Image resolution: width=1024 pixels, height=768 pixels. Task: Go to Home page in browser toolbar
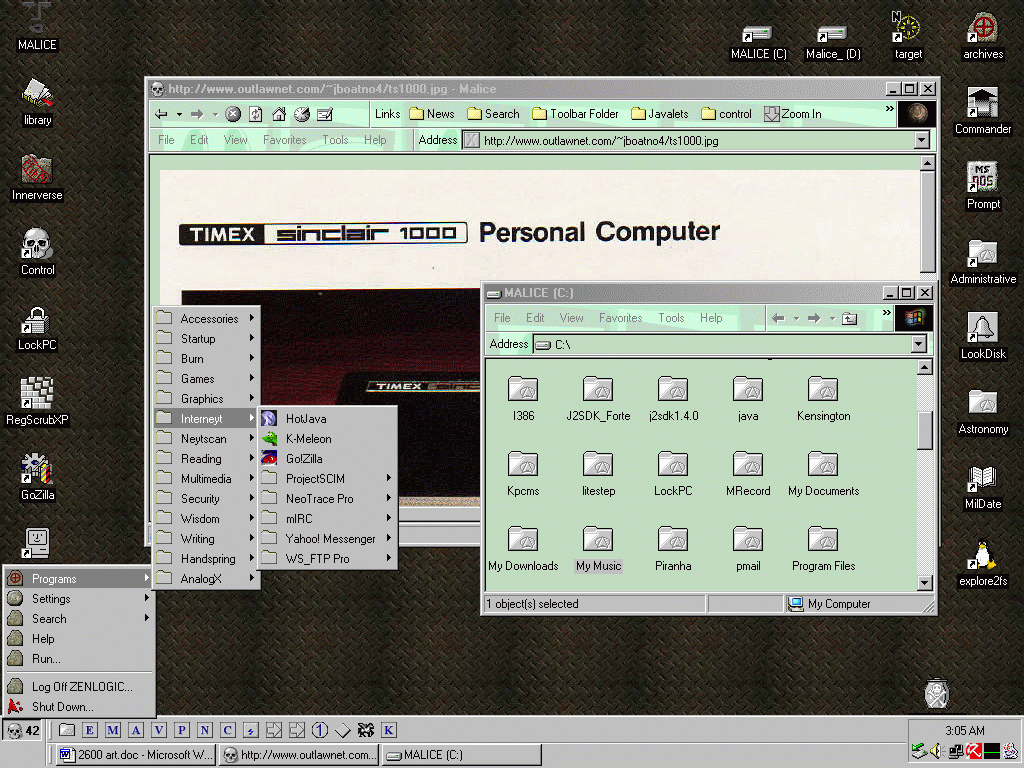pyautogui.click(x=279, y=114)
